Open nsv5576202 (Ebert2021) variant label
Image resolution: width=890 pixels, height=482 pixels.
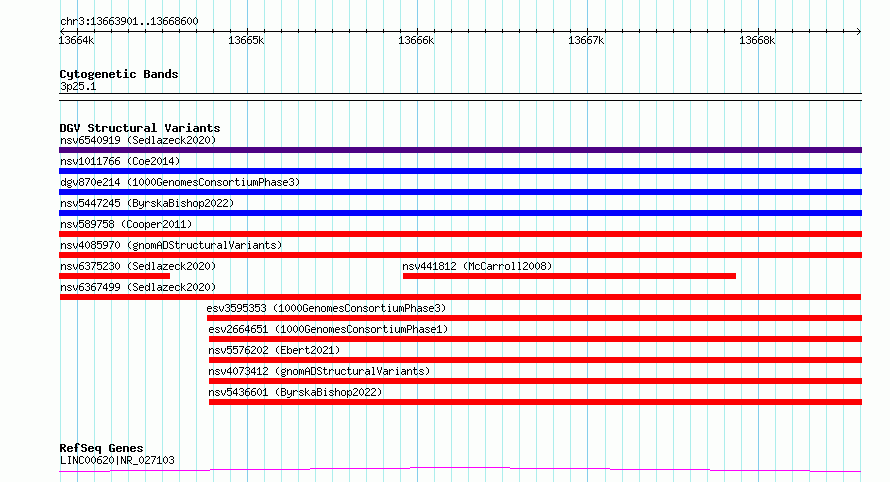[x=274, y=350]
